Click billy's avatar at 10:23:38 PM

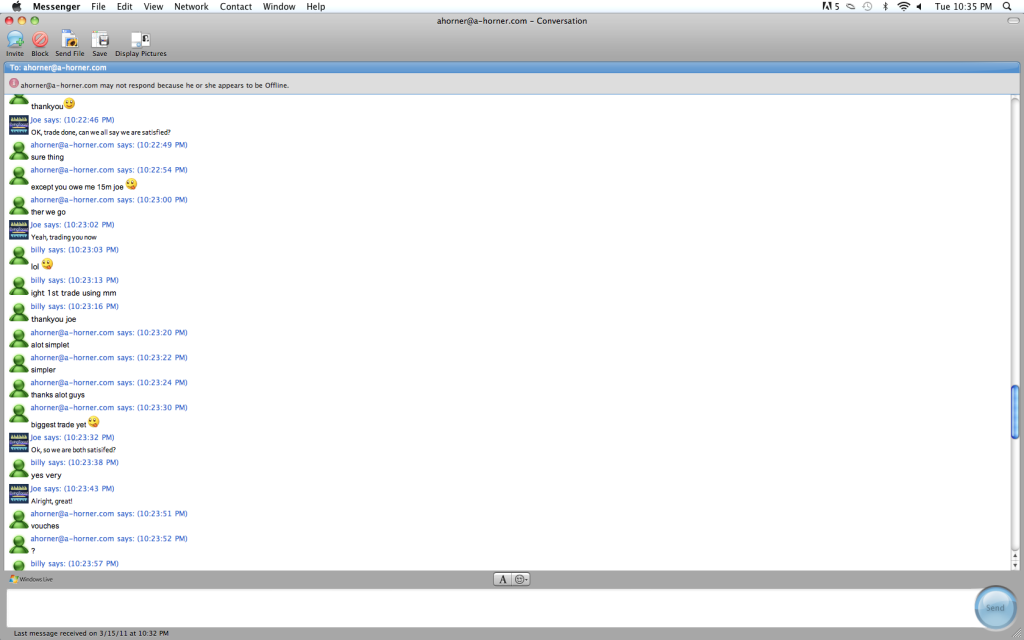pos(18,468)
